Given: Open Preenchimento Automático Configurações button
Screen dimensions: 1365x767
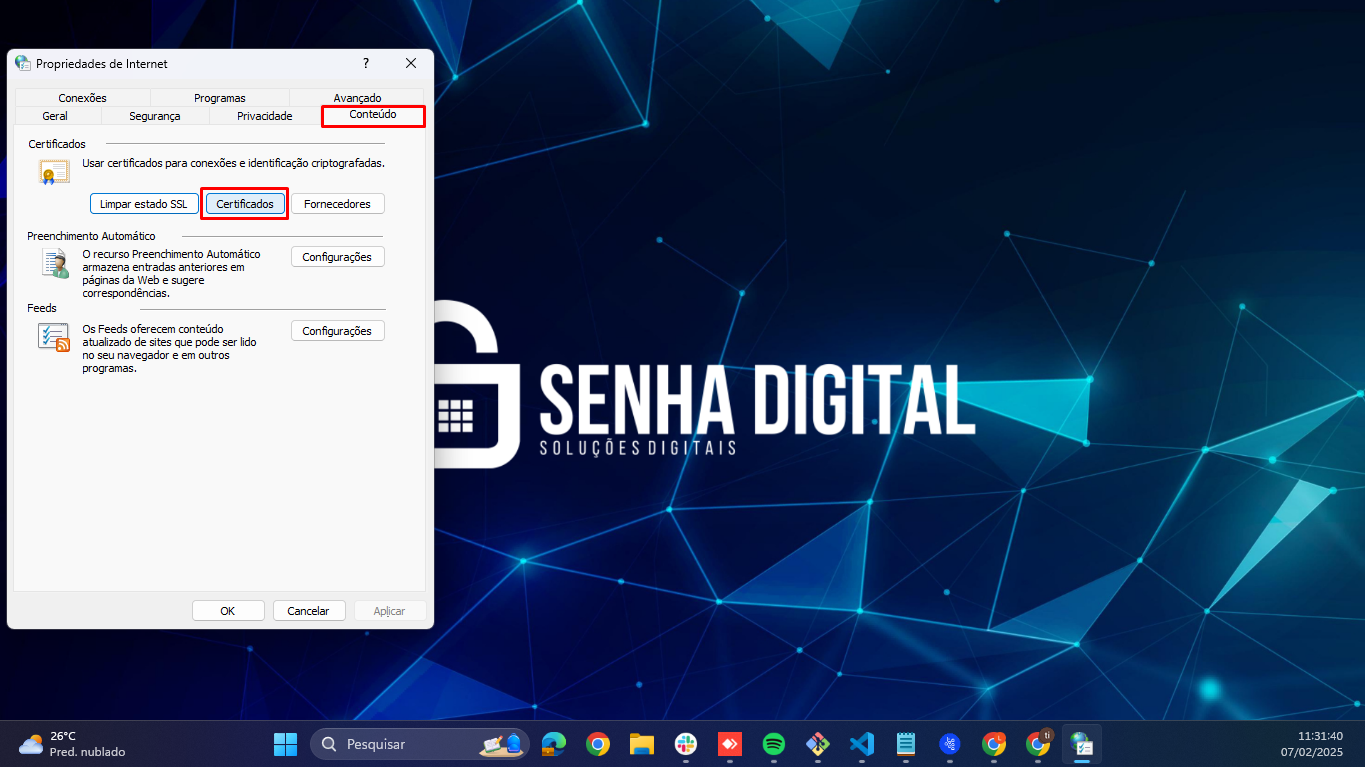Looking at the screenshot, I should point(337,257).
